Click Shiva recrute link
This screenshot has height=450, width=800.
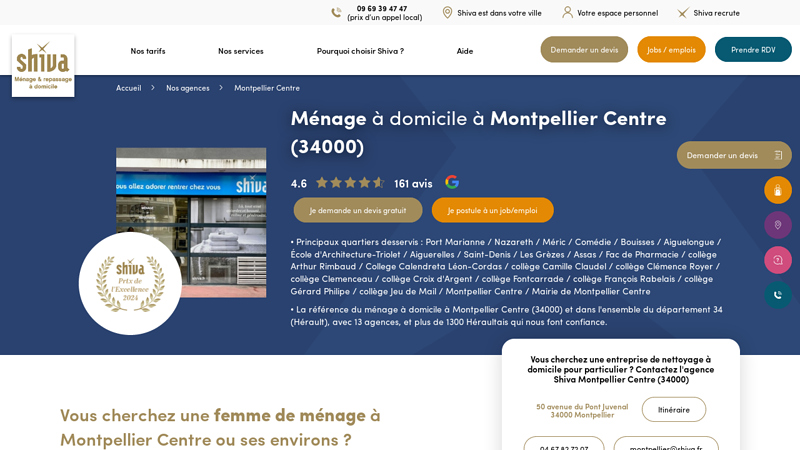(x=716, y=13)
